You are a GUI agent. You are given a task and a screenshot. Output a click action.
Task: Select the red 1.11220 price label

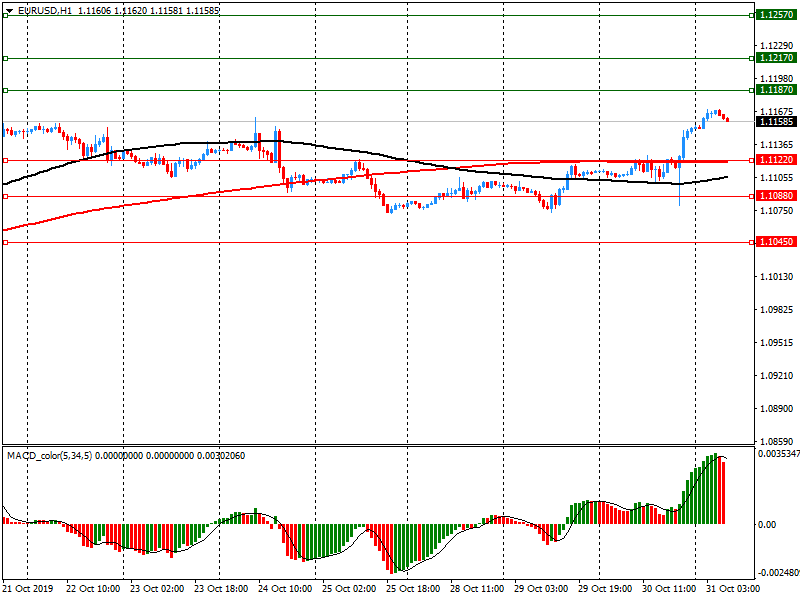[776, 160]
